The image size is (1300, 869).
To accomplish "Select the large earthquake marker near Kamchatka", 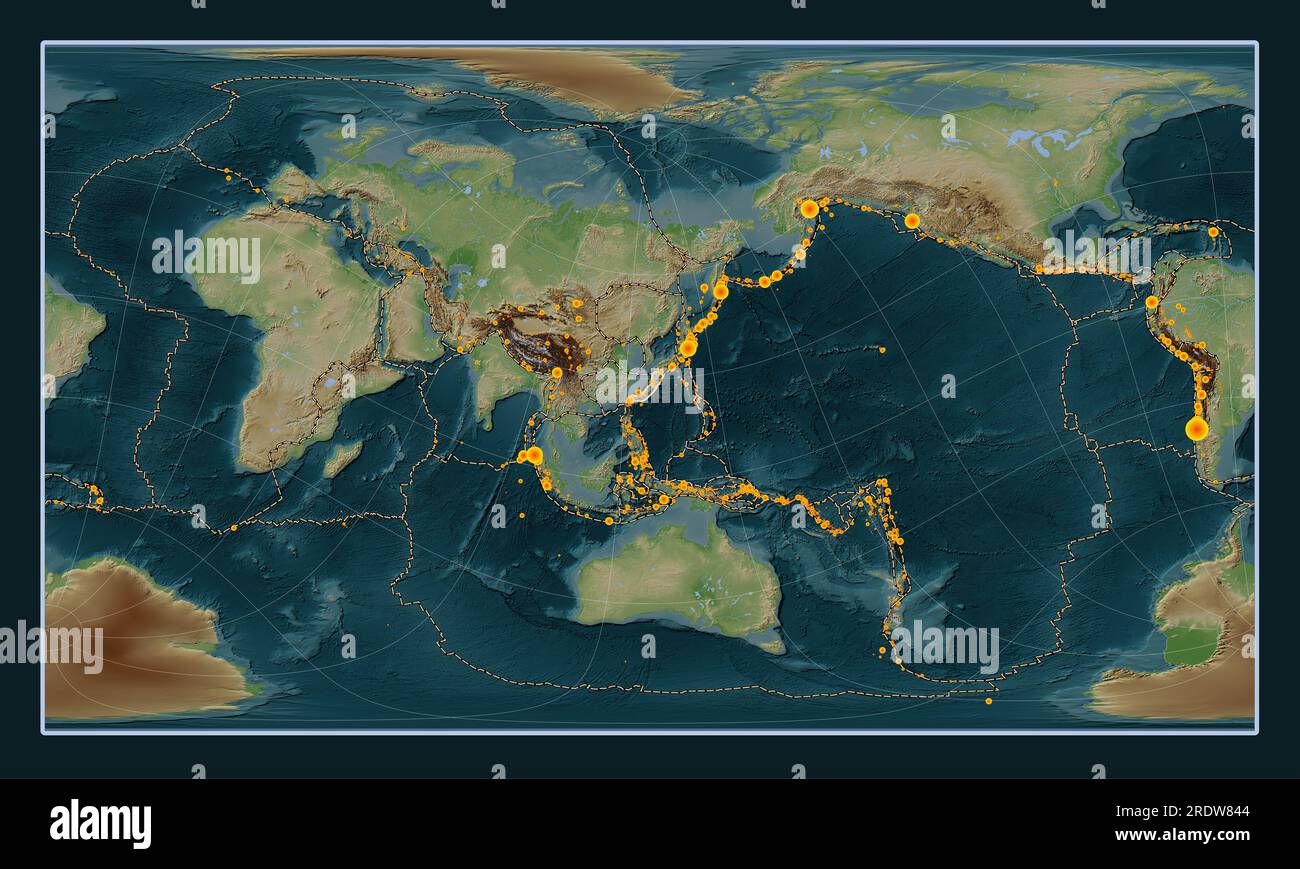I will coord(721,291).
